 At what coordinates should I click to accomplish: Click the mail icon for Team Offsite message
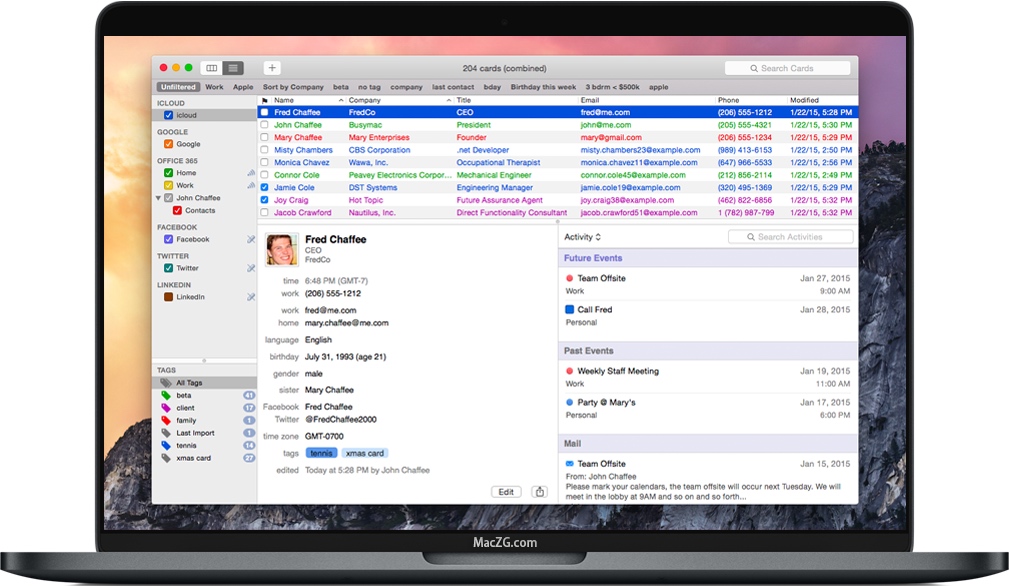coord(569,464)
